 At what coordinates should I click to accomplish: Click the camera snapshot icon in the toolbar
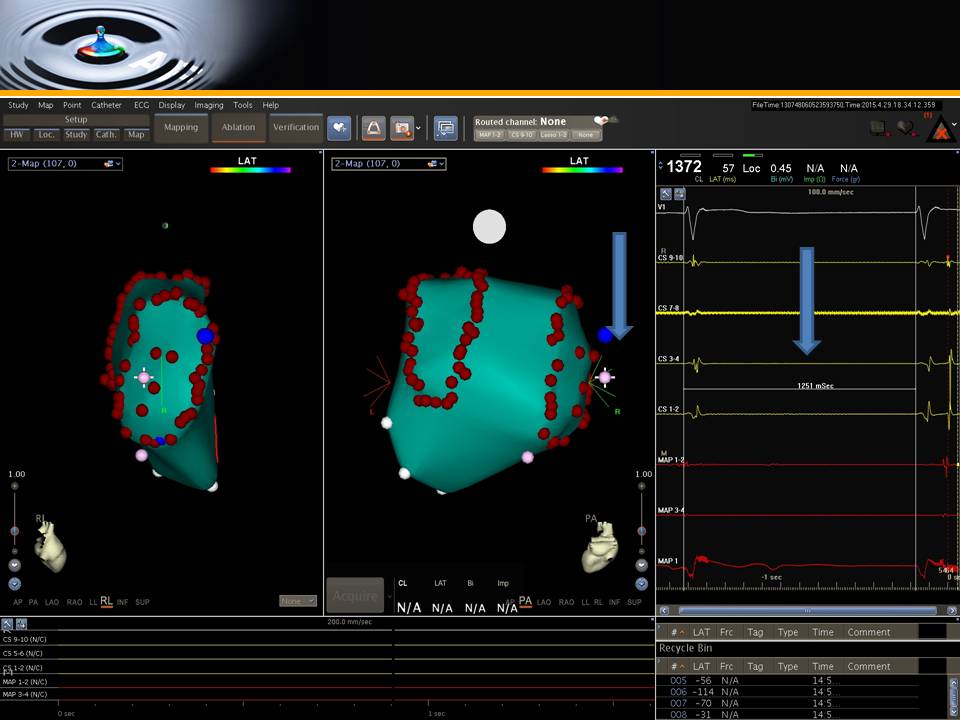point(403,128)
